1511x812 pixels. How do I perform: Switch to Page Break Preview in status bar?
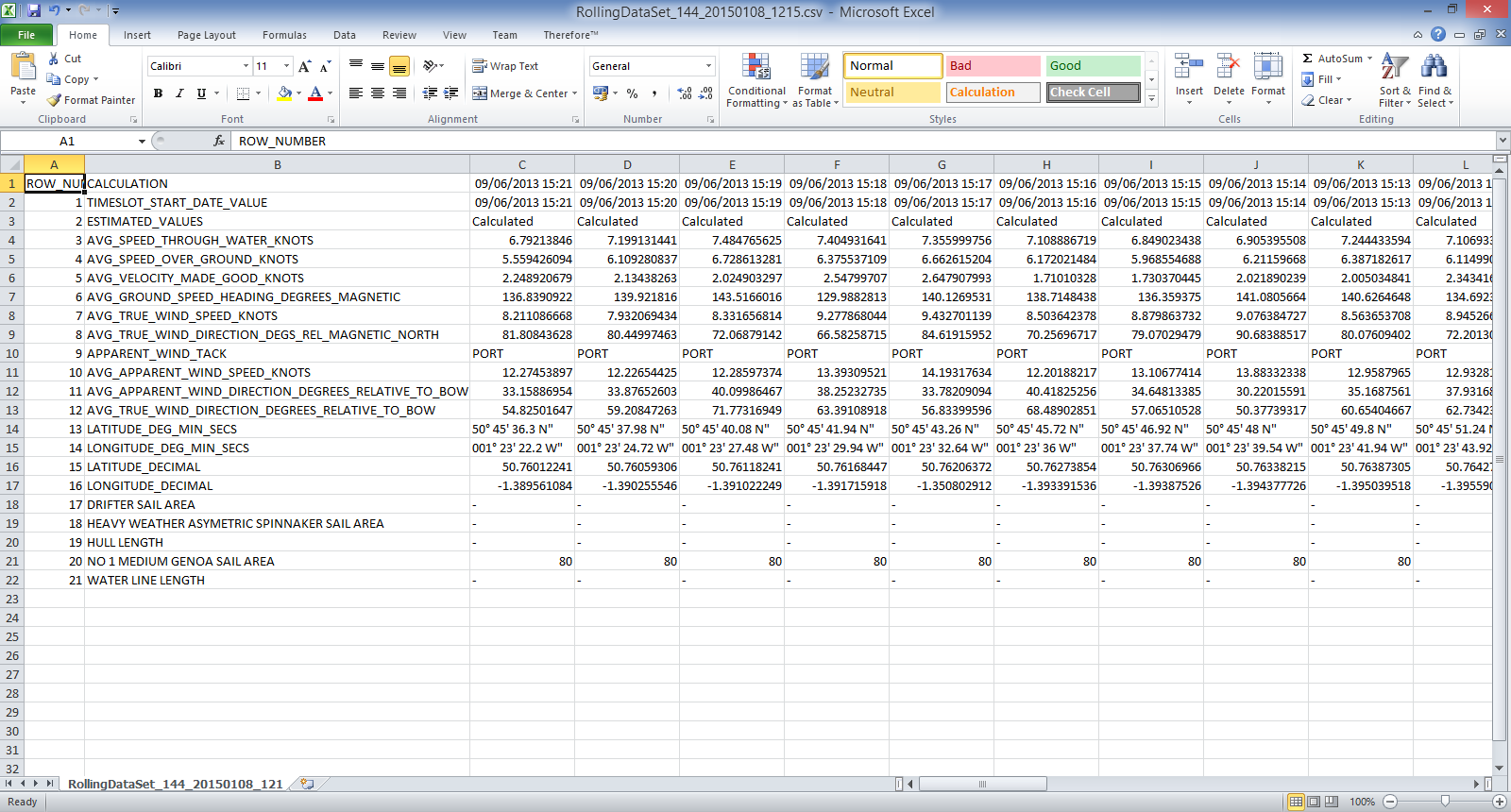pos(1331,802)
